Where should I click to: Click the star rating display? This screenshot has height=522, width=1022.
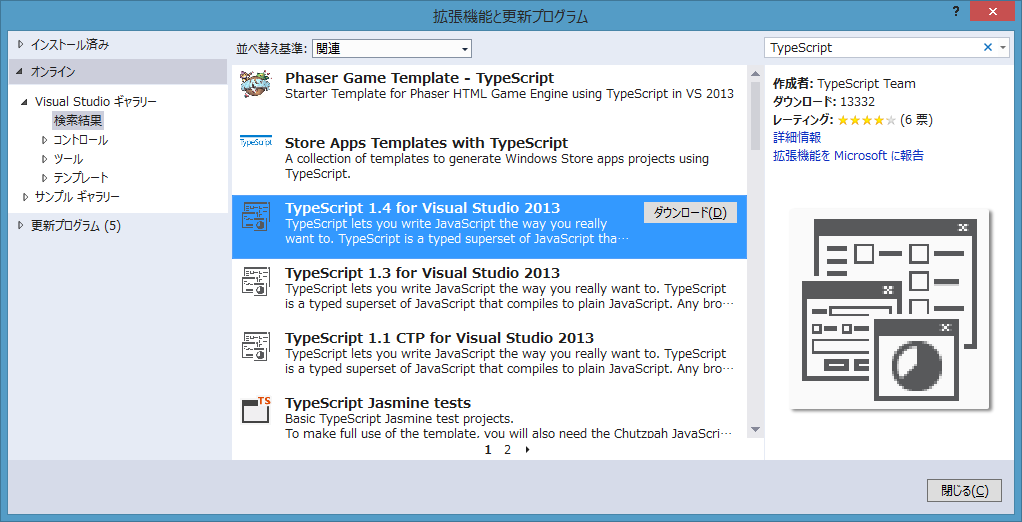point(867,120)
